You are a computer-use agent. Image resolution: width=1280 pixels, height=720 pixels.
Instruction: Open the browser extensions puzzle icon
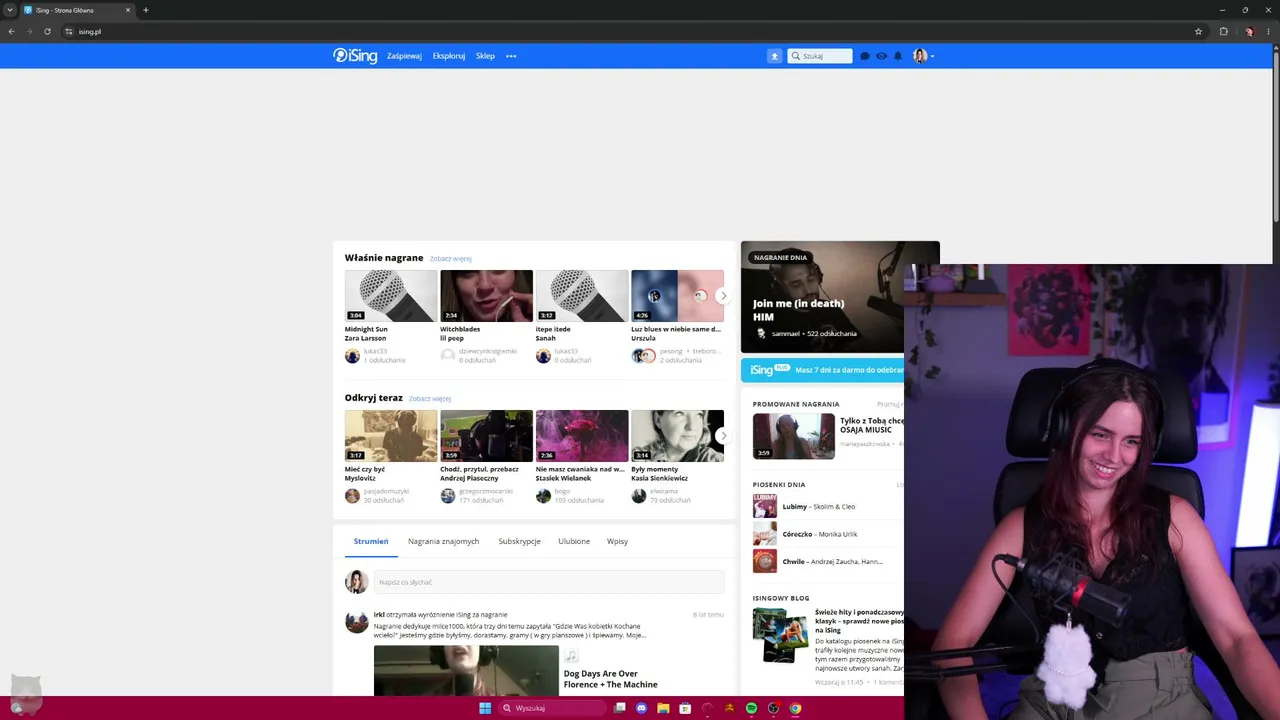pyautogui.click(x=1223, y=31)
